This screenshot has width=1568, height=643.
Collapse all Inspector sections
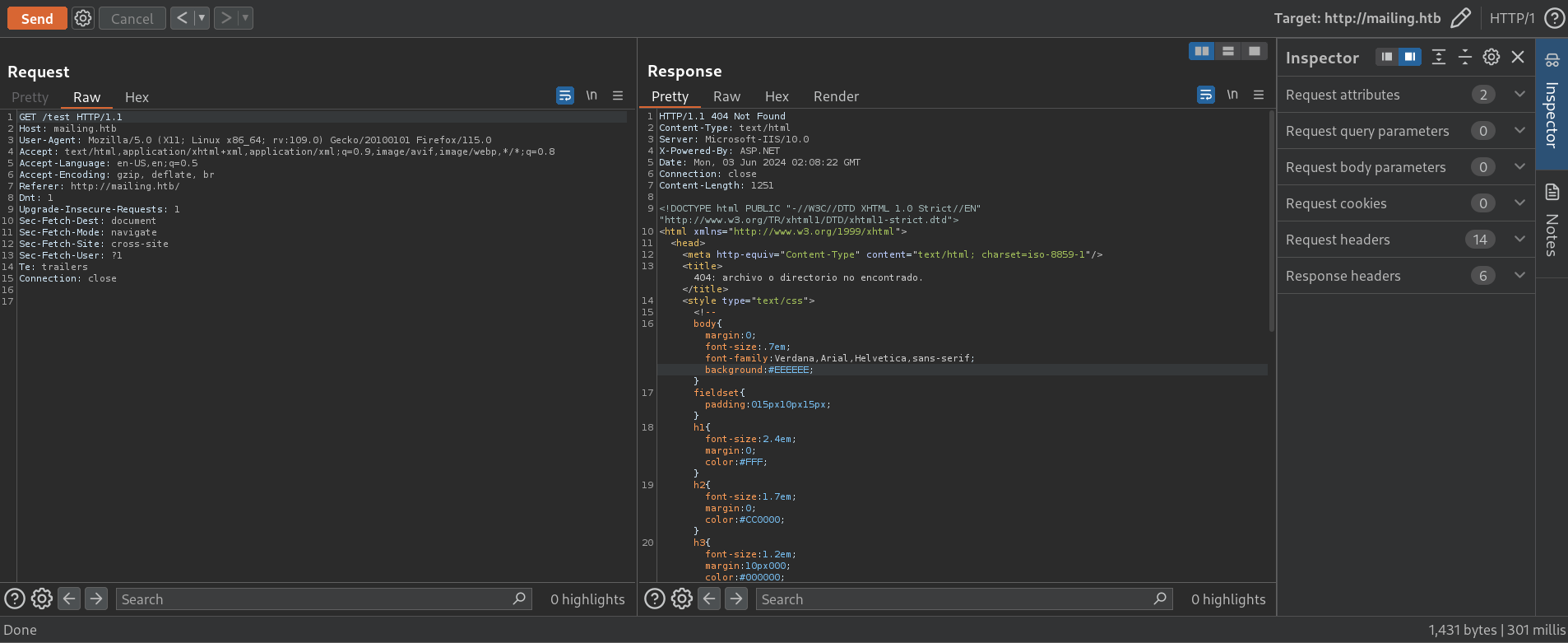(x=1465, y=57)
